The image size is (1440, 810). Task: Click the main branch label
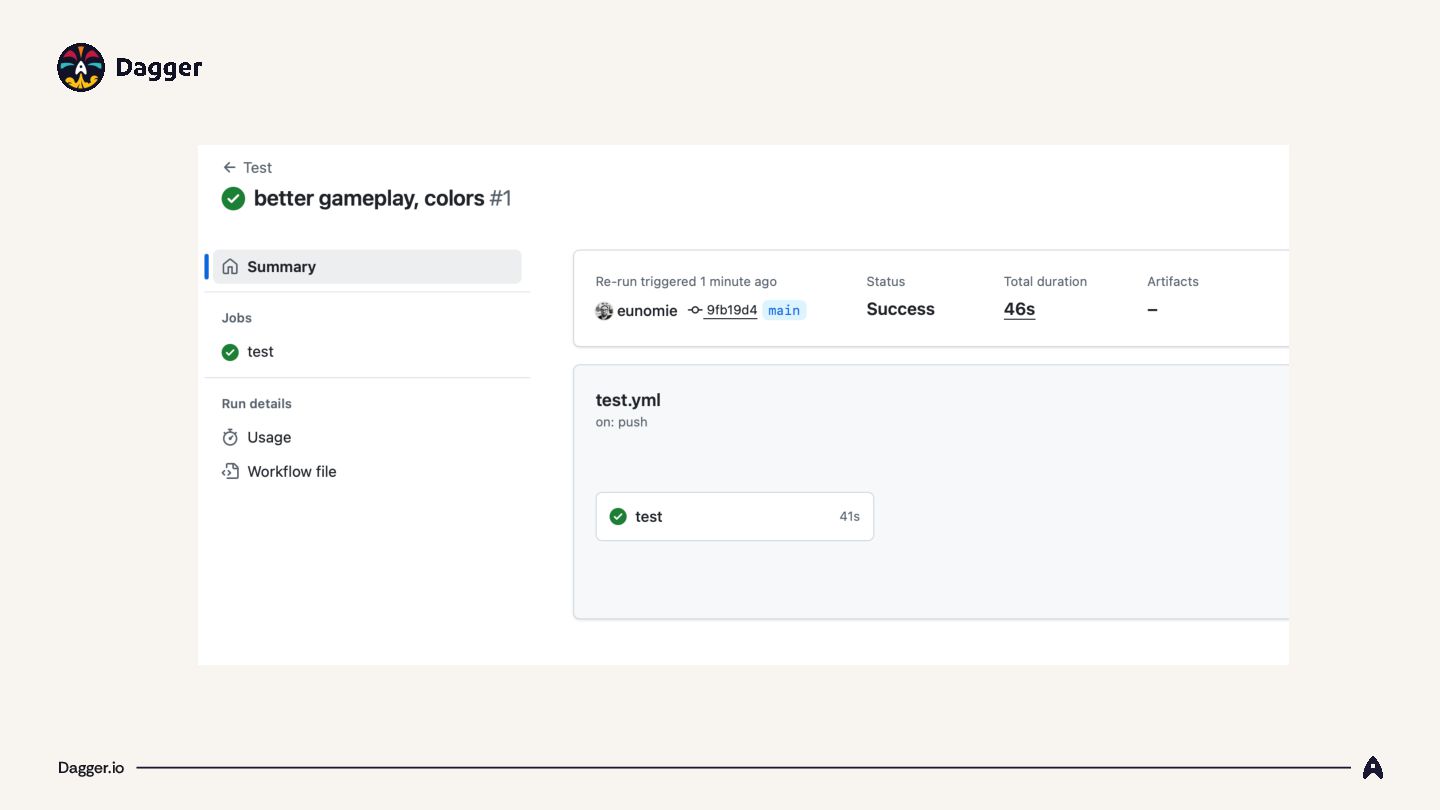(x=784, y=310)
